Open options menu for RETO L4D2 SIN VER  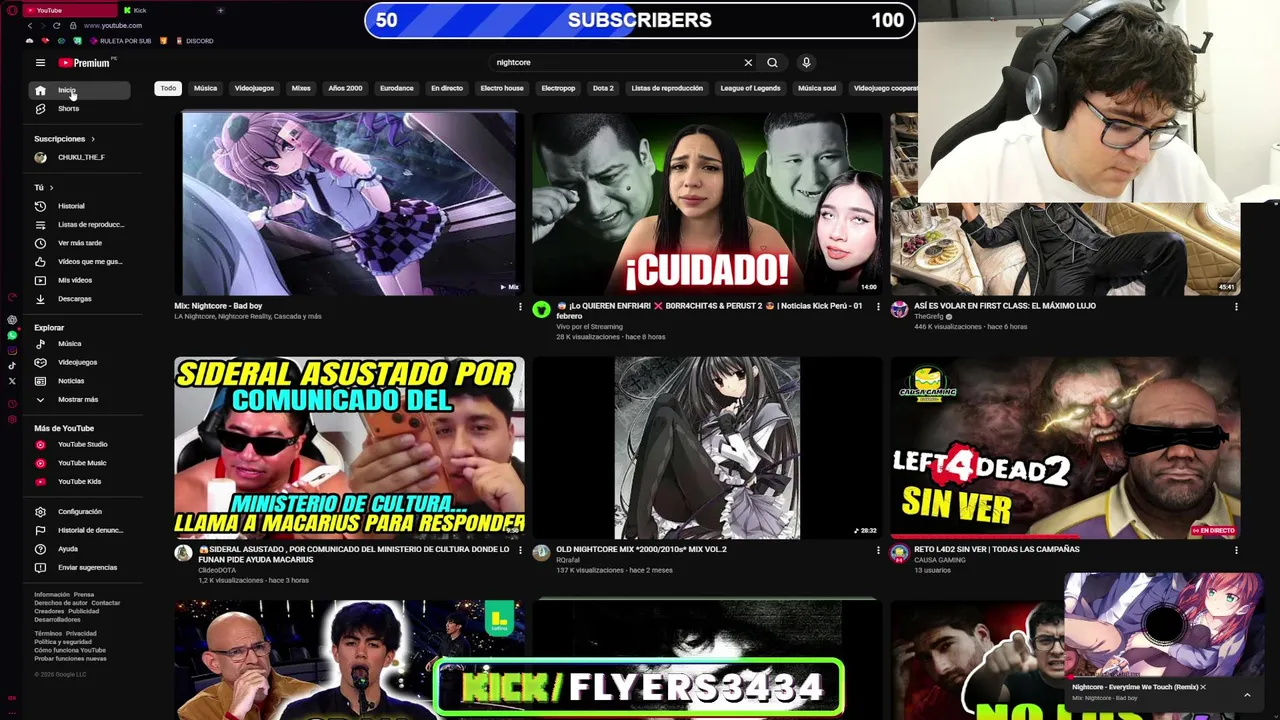tap(1236, 550)
